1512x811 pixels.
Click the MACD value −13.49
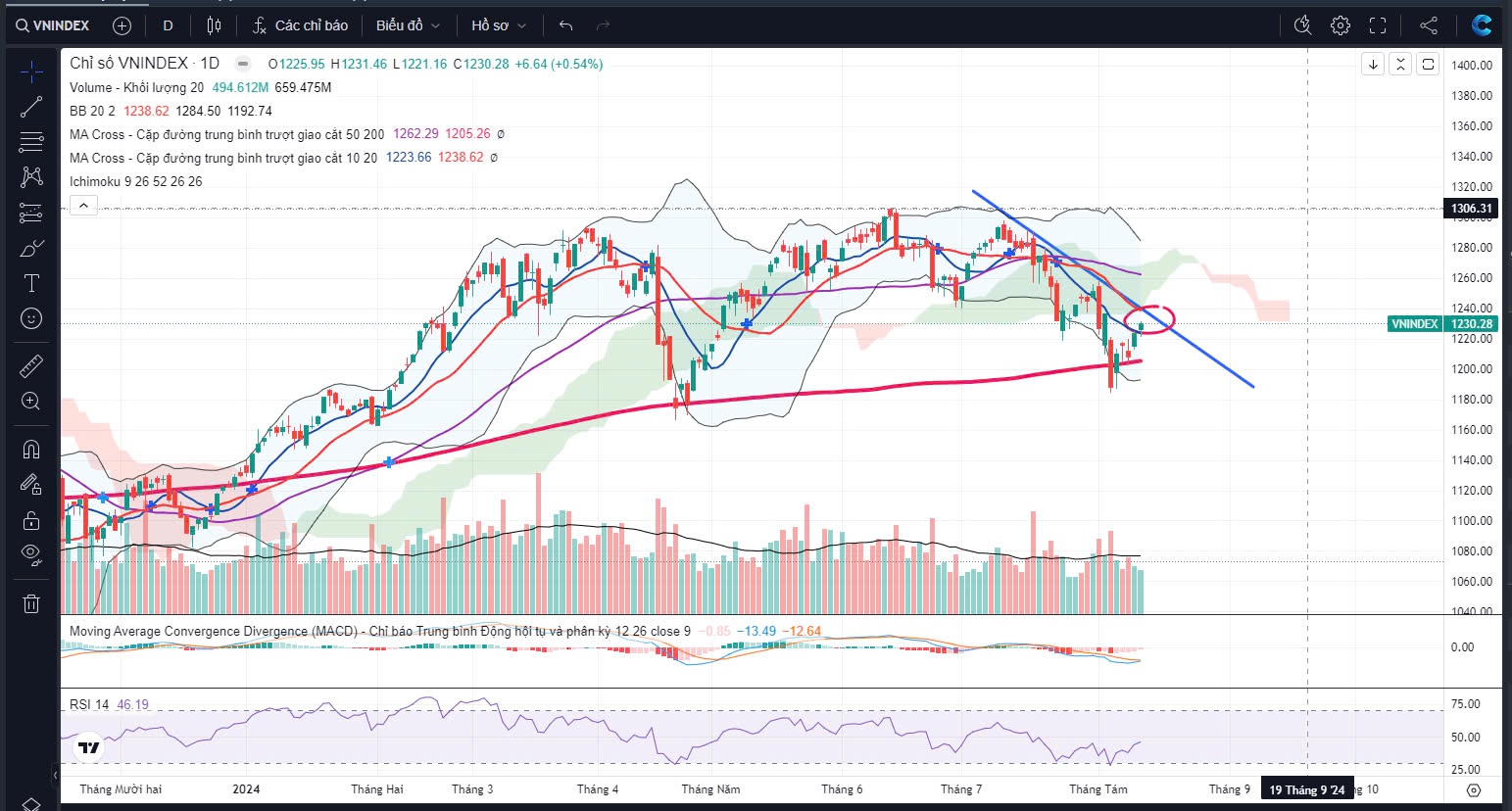(756, 631)
